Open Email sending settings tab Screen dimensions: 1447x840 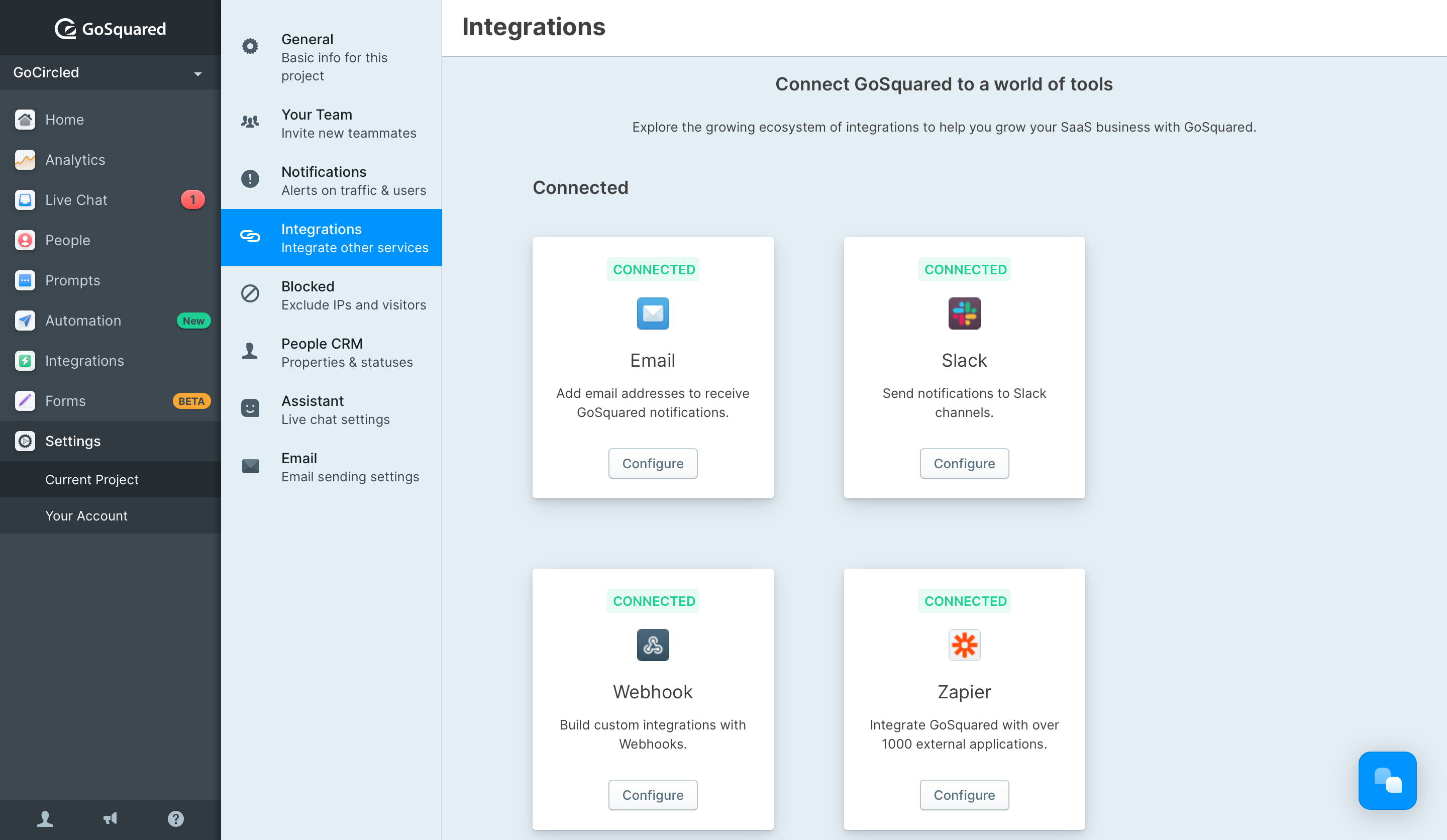point(331,467)
